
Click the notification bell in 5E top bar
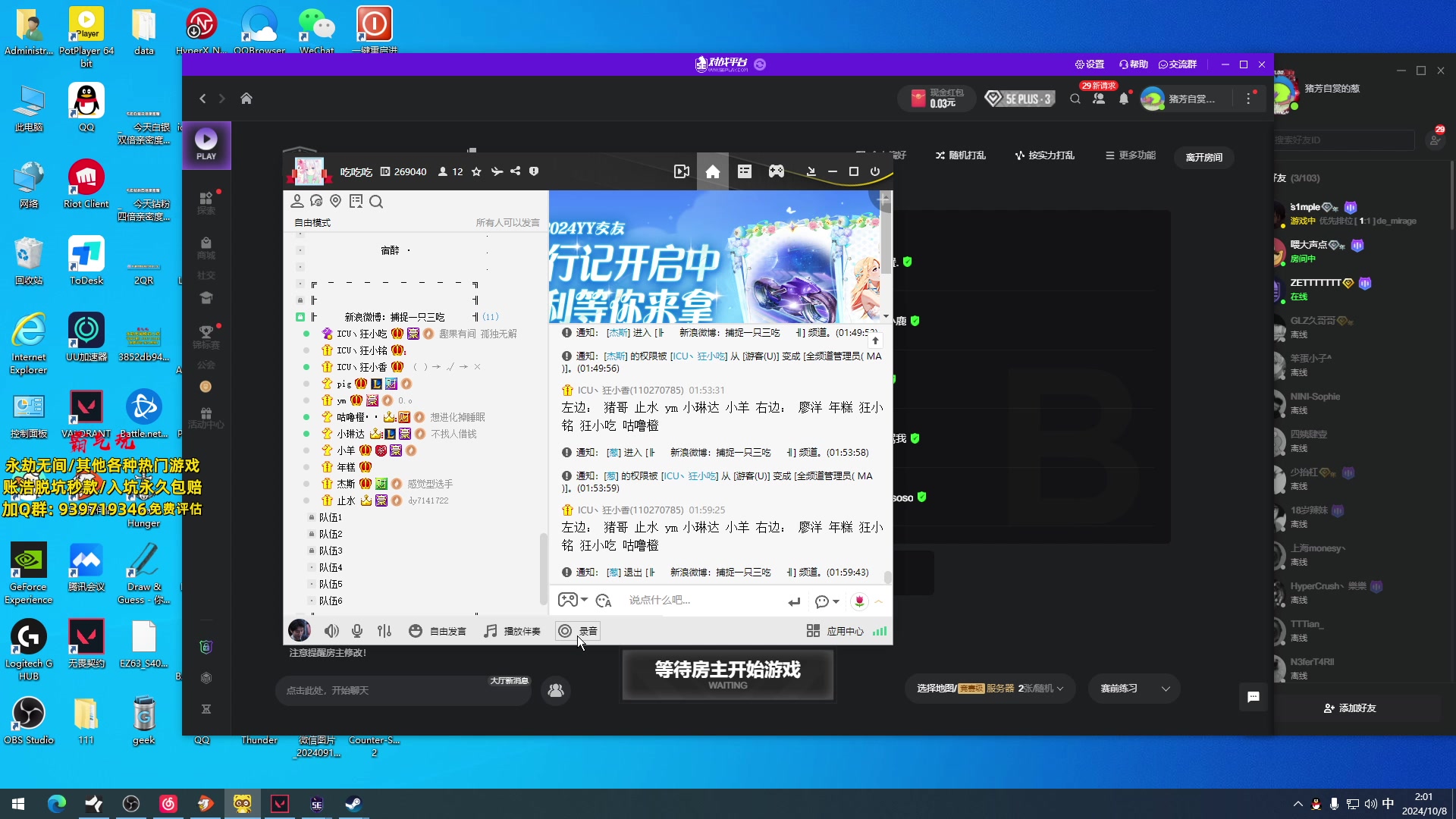pos(1124,99)
